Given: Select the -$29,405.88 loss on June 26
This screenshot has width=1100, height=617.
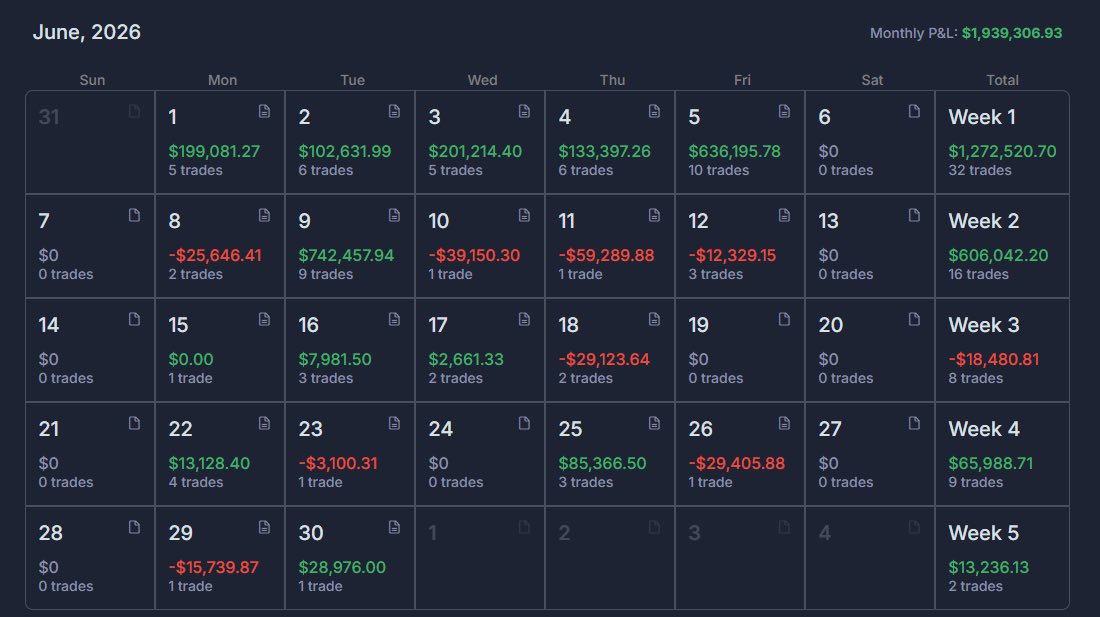Looking at the screenshot, I should point(737,463).
